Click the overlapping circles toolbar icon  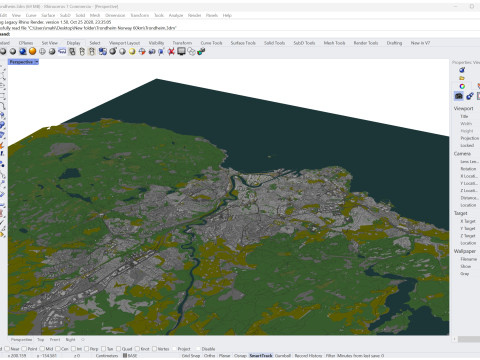[191, 51]
